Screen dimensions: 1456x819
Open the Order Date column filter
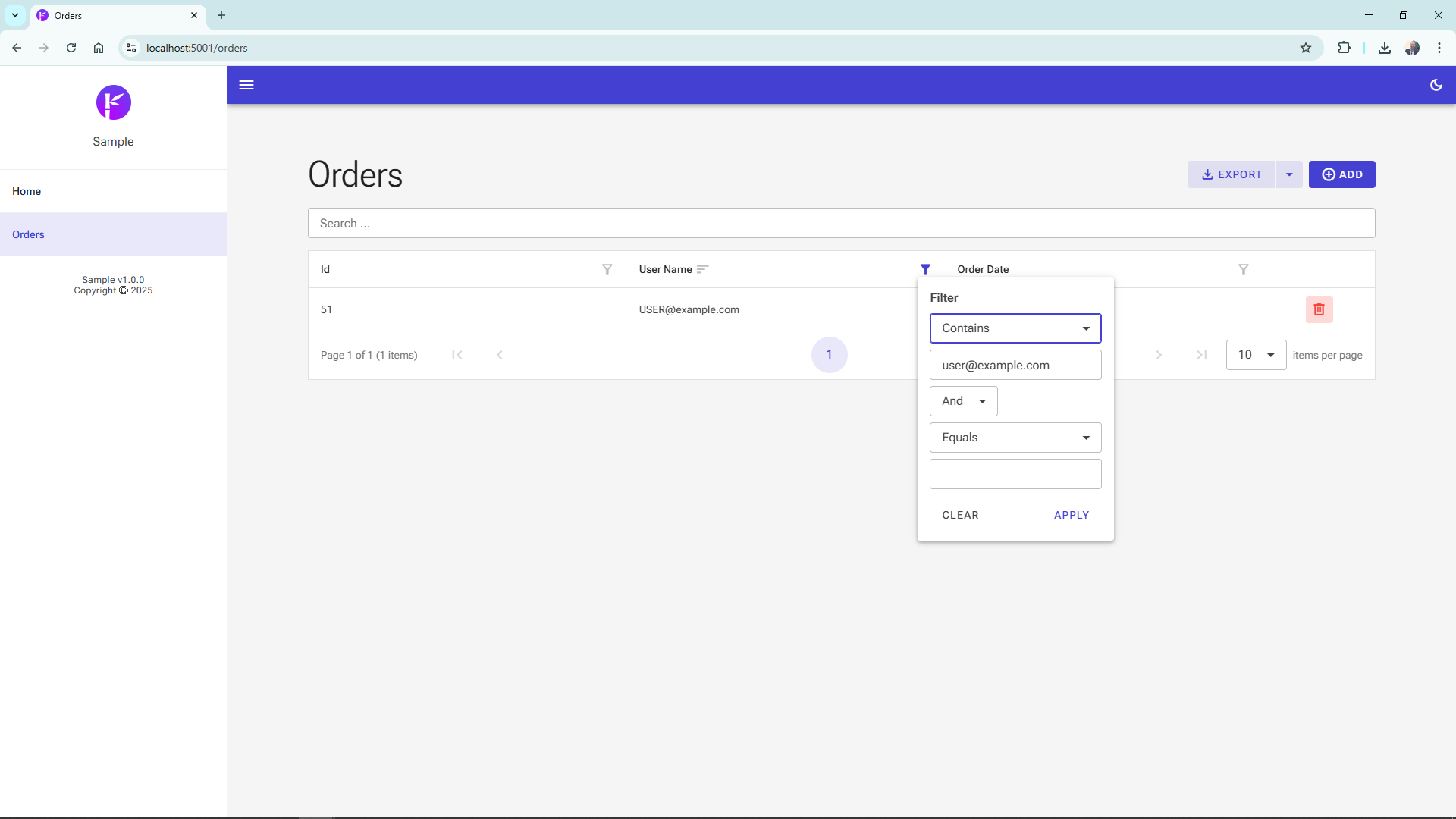[1243, 269]
